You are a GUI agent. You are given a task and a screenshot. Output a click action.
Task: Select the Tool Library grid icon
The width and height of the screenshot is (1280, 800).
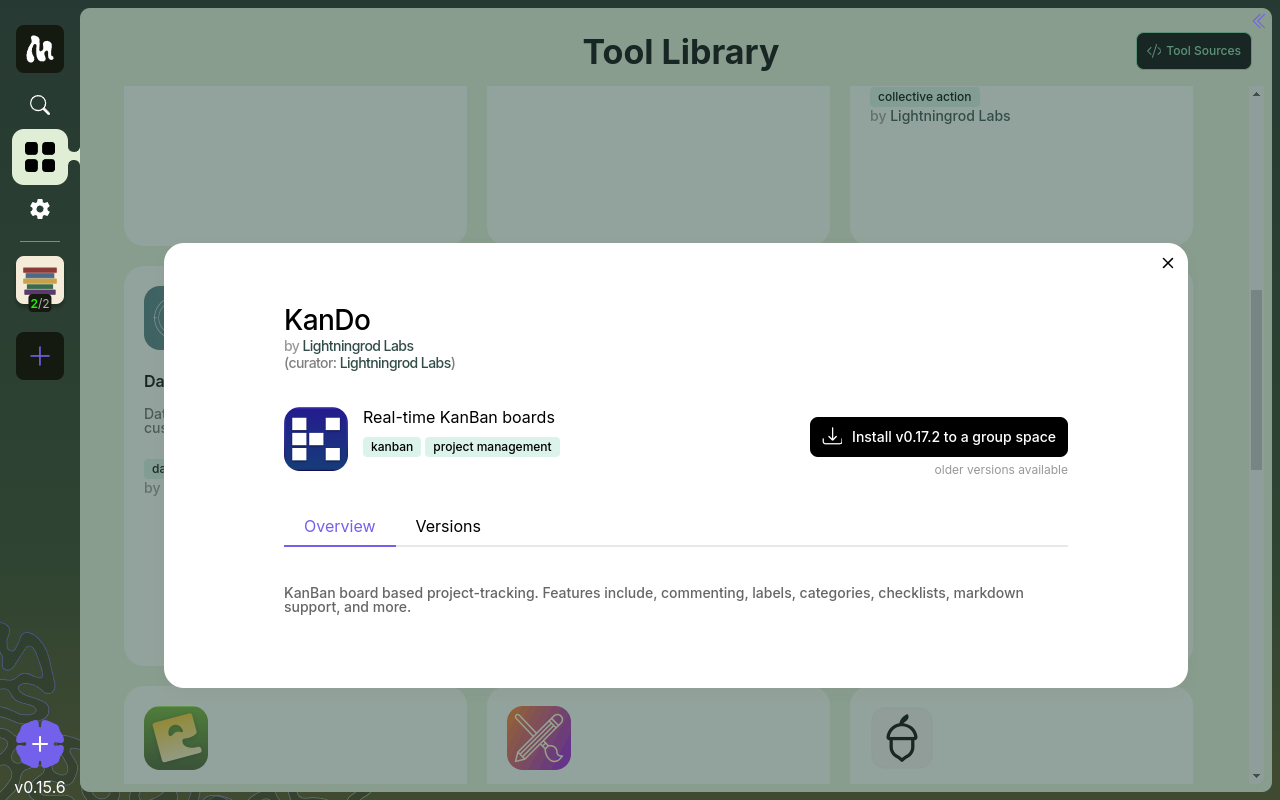point(40,157)
